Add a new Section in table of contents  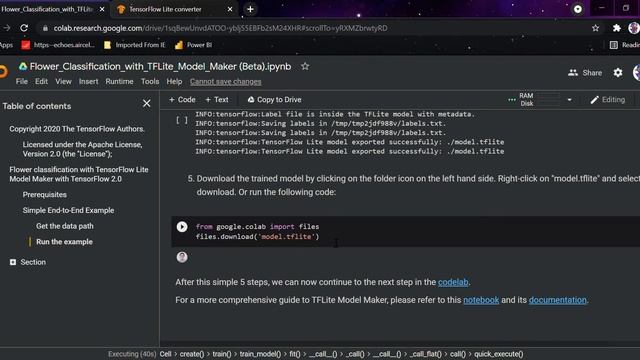pos(28,262)
